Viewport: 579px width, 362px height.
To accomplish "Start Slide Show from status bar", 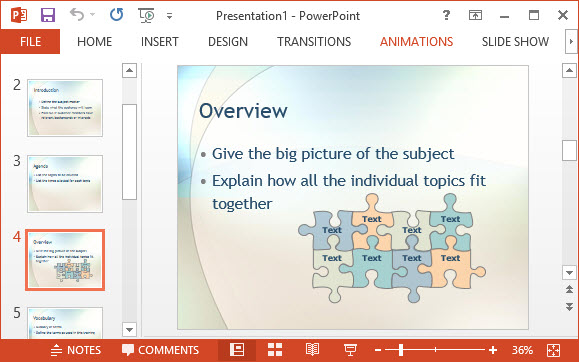I will pyautogui.click(x=350, y=349).
